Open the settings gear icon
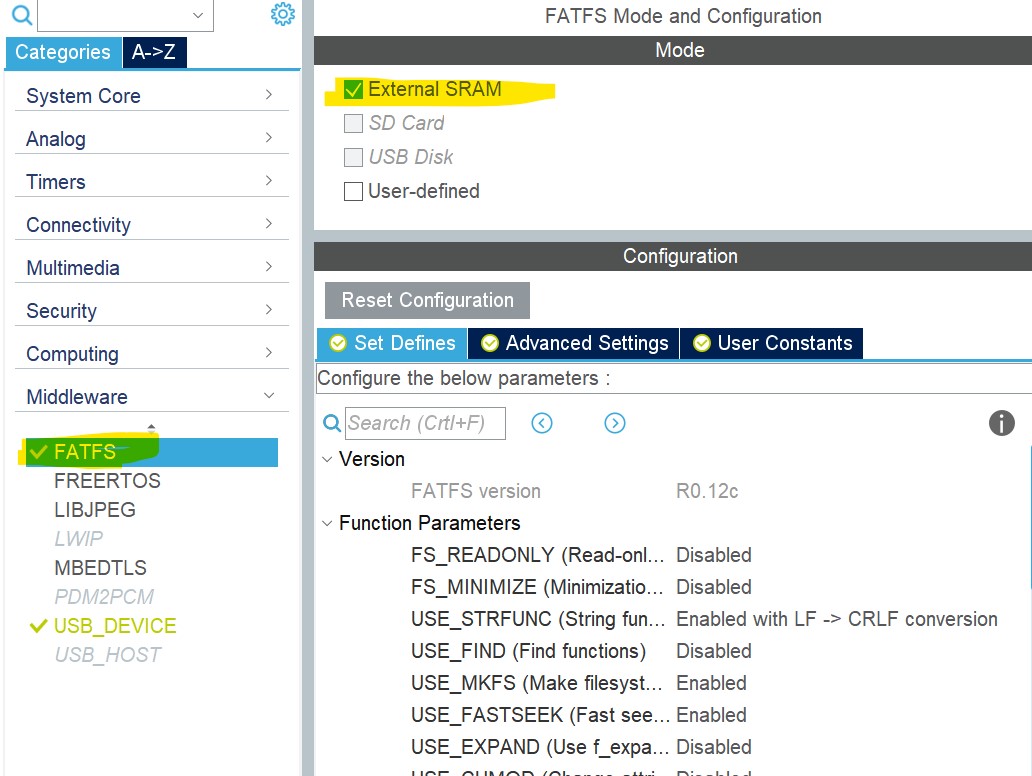This screenshot has height=776, width=1032. [x=283, y=14]
